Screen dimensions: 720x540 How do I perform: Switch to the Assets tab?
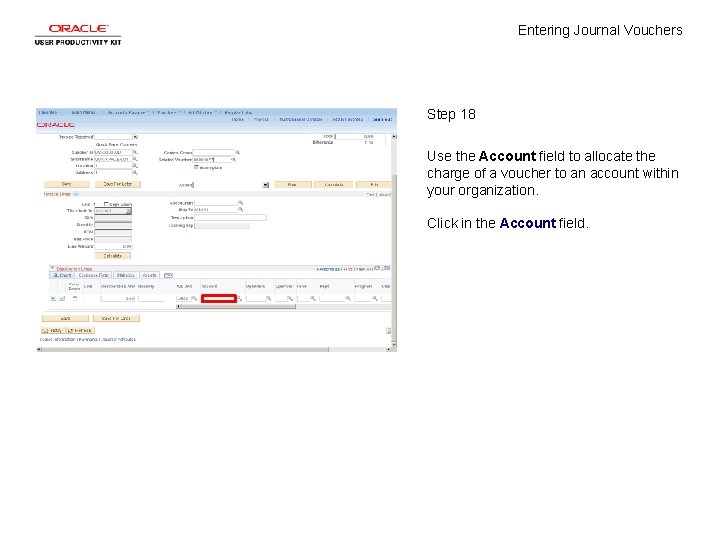click(x=150, y=276)
